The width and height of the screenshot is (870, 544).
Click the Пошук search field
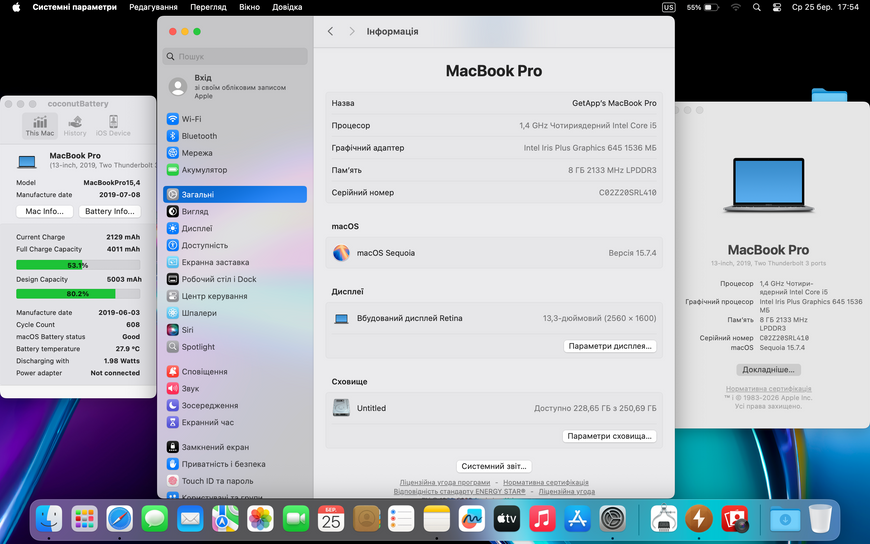235,56
